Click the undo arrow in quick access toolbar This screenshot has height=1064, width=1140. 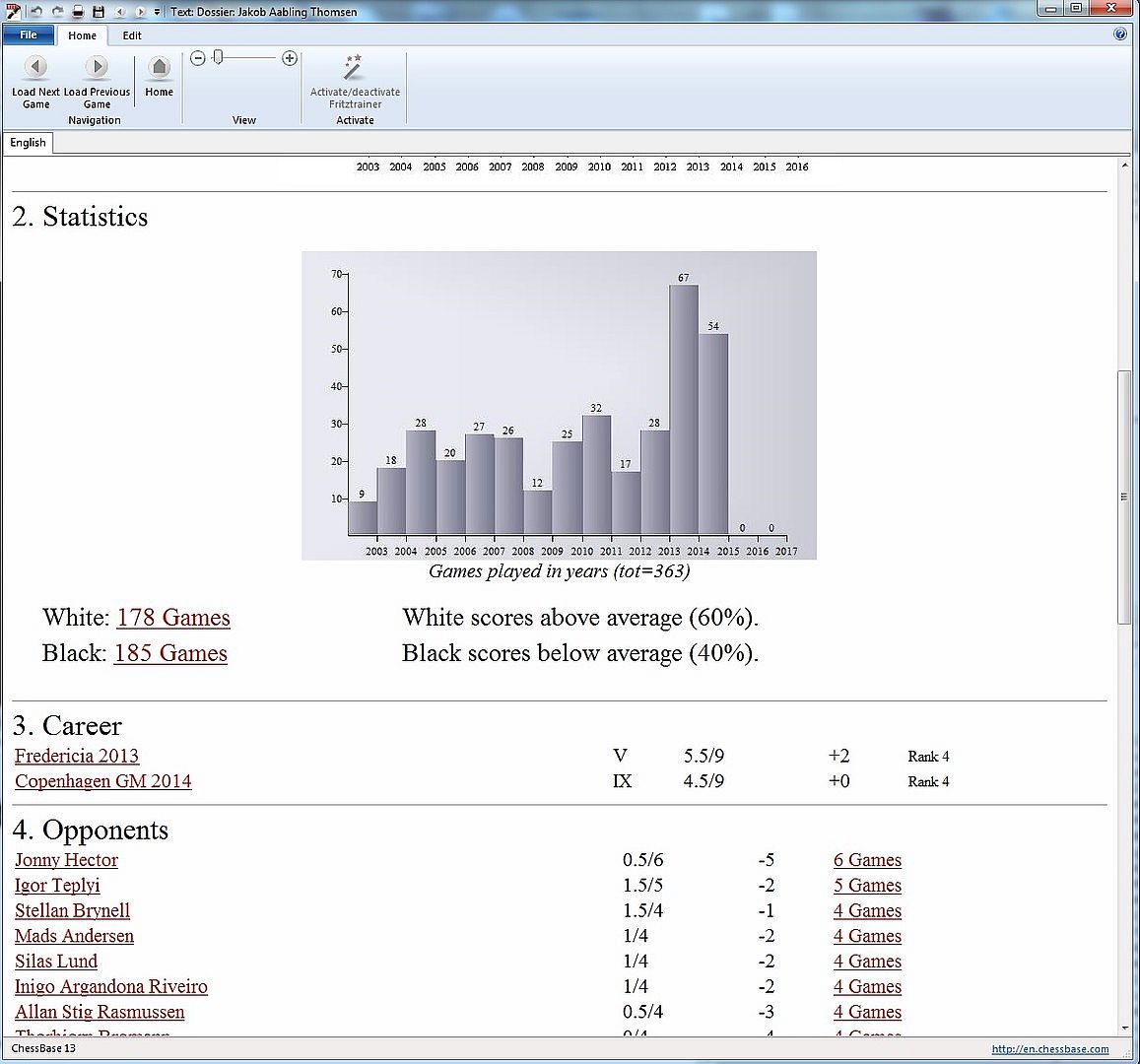click(35, 12)
